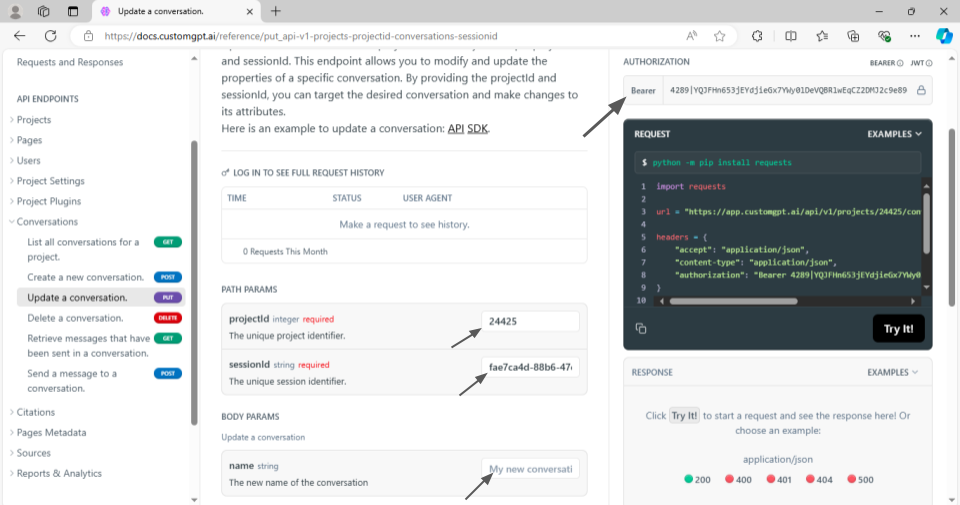Open the workspaces icon in title bar
Image resolution: width=960 pixels, height=505 pixels.
(x=43, y=11)
